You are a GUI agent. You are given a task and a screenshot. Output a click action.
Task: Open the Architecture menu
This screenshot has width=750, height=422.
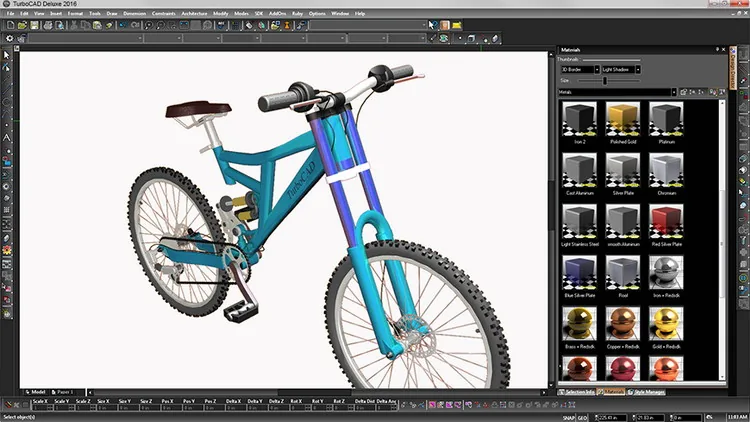point(194,13)
